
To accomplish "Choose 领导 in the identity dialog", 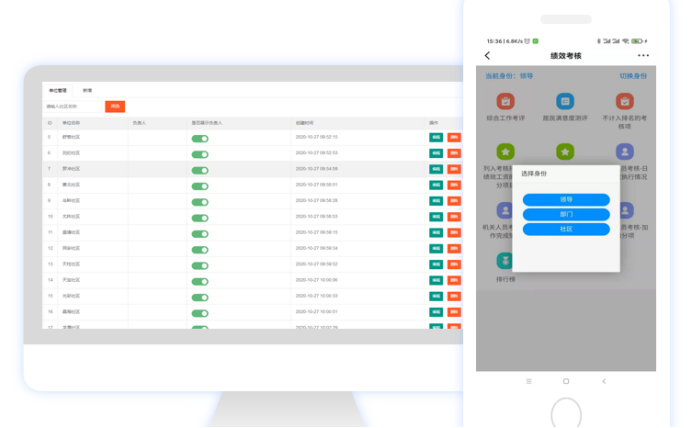I will [566, 199].
